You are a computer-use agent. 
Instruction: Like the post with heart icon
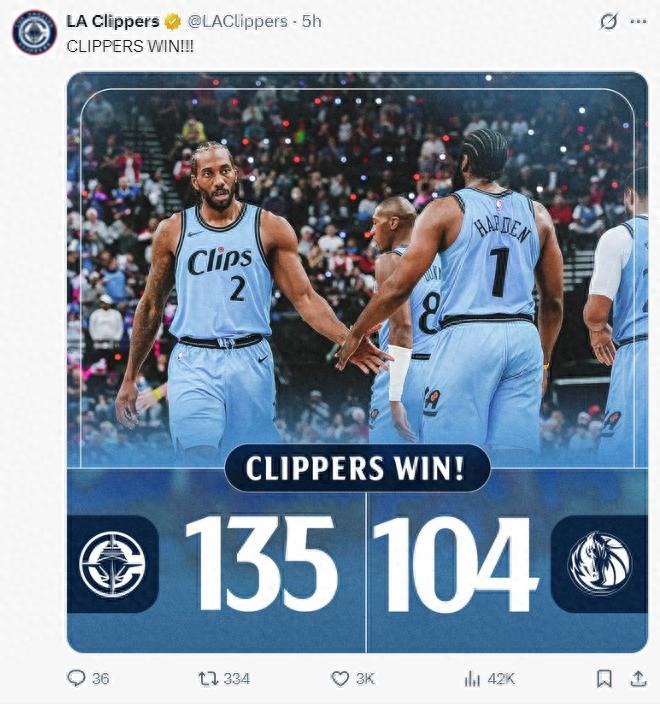coord(340,679)
